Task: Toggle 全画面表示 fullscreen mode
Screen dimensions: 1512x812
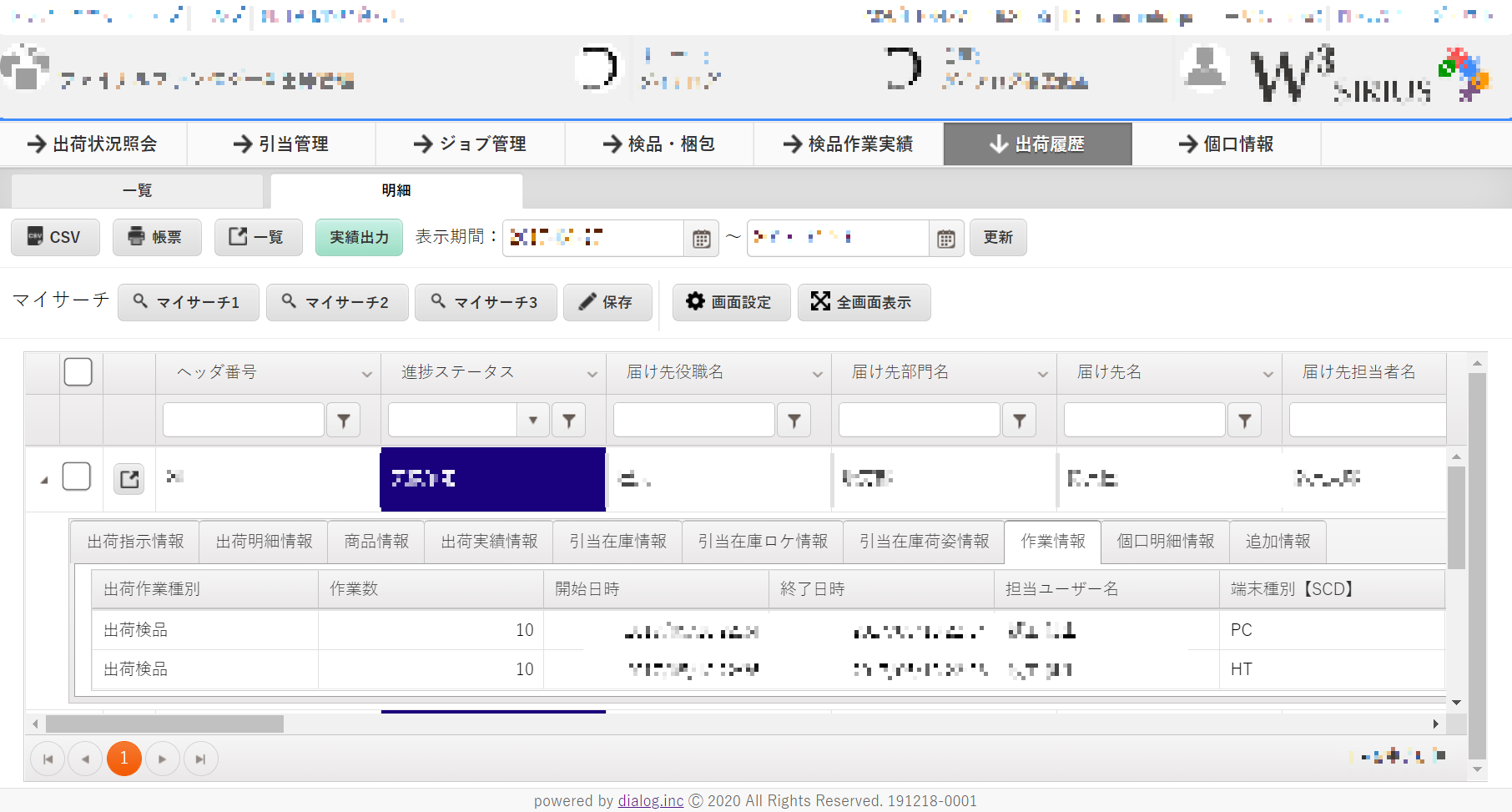Action: 864,302
